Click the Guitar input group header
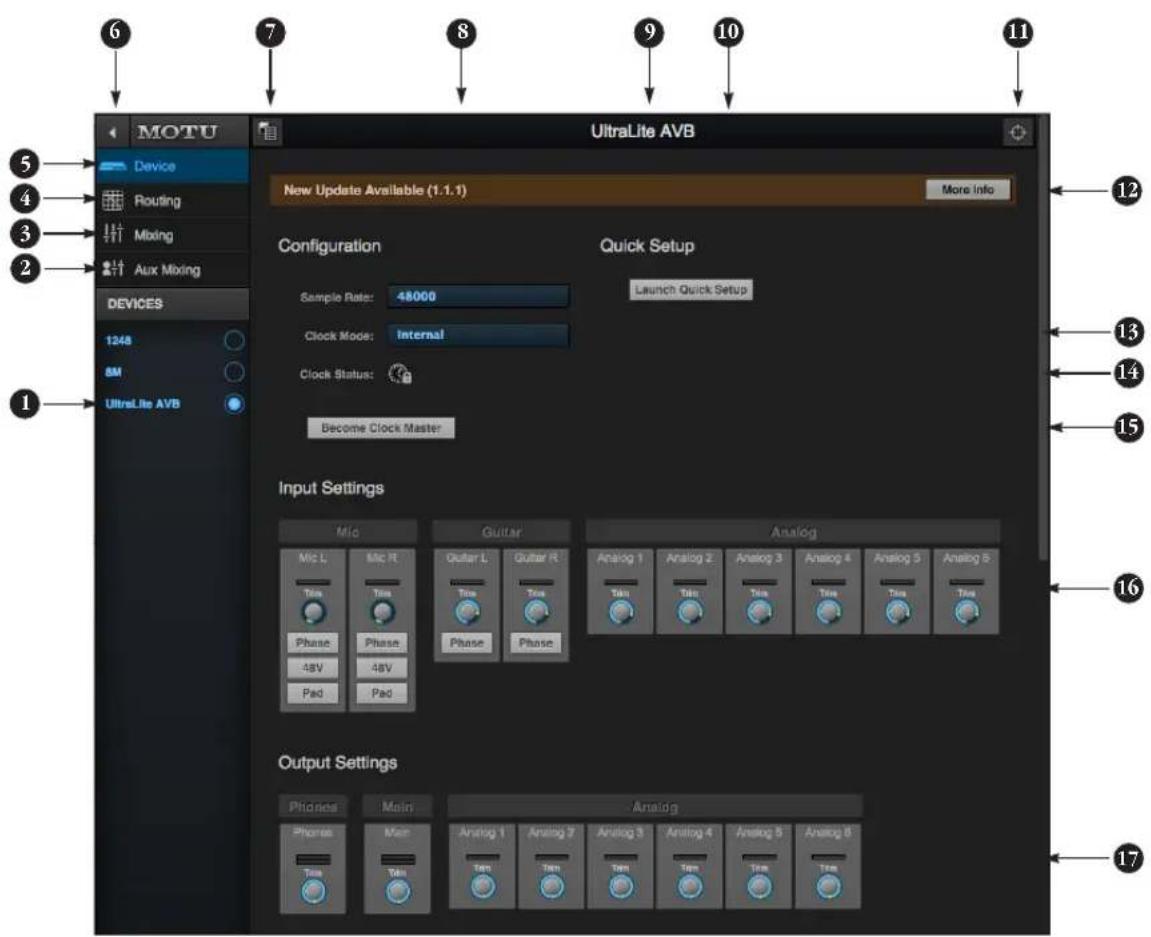This screenshot has width=1151, height=937. click(x=501, y=532)
